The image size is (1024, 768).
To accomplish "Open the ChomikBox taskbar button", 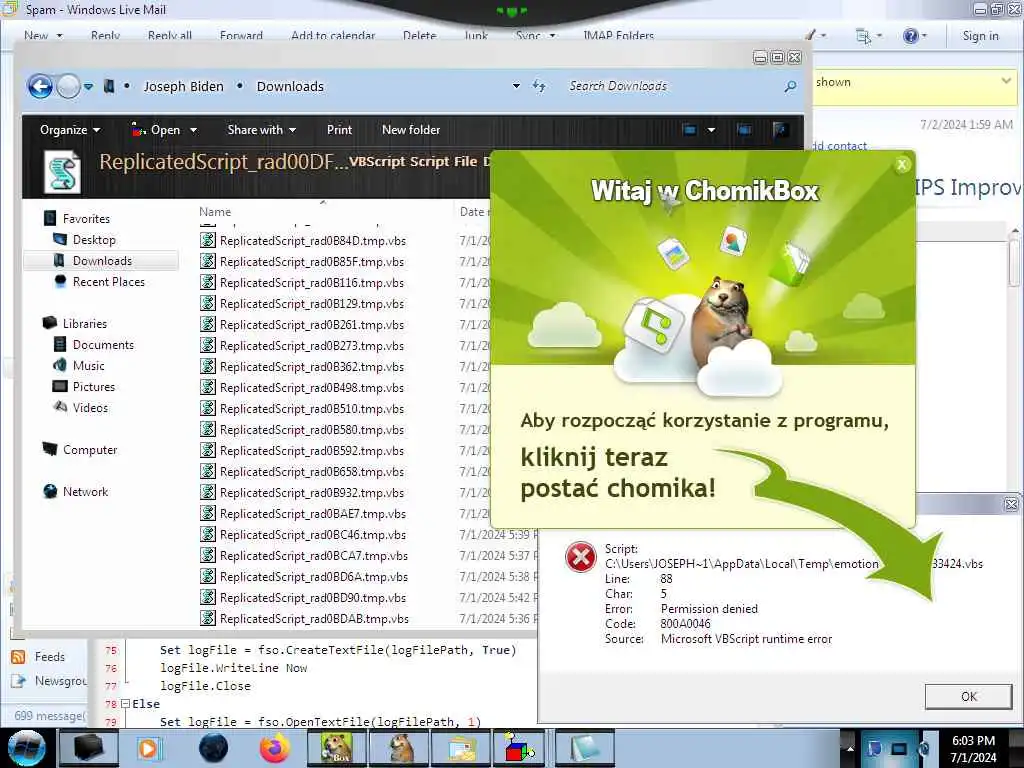I will [337, 748].
